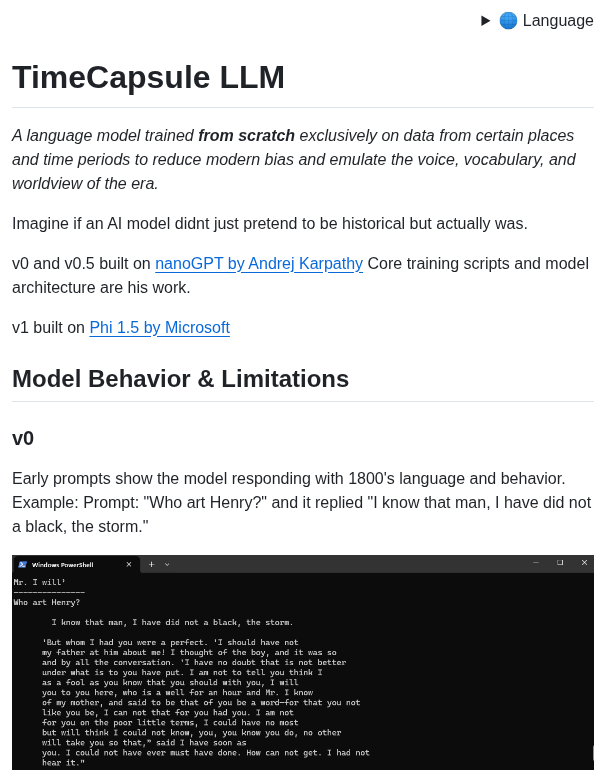This screenshot has width=603, height=770.
Task: Click the TimeCapsule LLM heading
Action: click(x=148, y=77)
